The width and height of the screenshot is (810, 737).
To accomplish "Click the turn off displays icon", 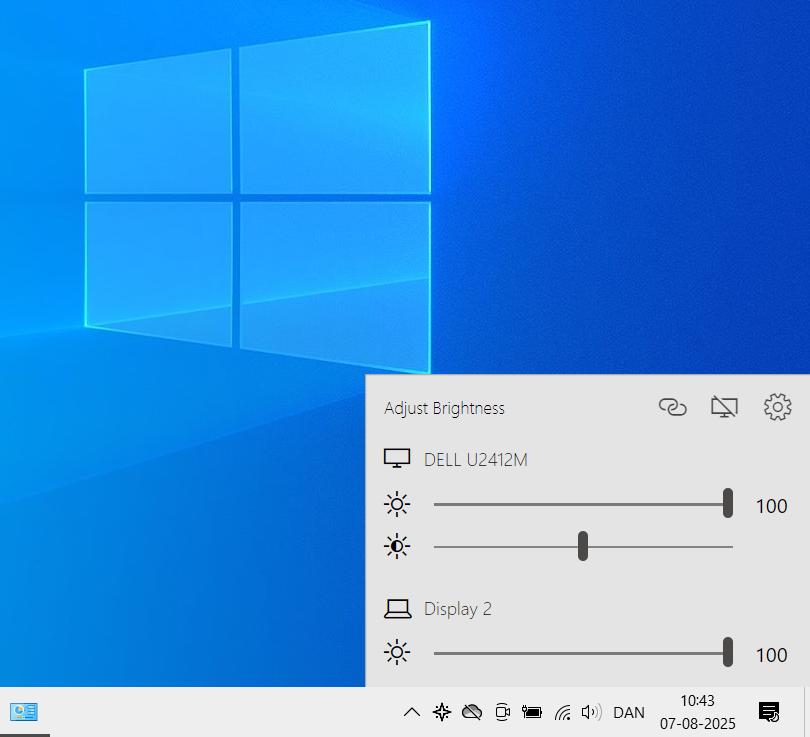I will [724, 407].
